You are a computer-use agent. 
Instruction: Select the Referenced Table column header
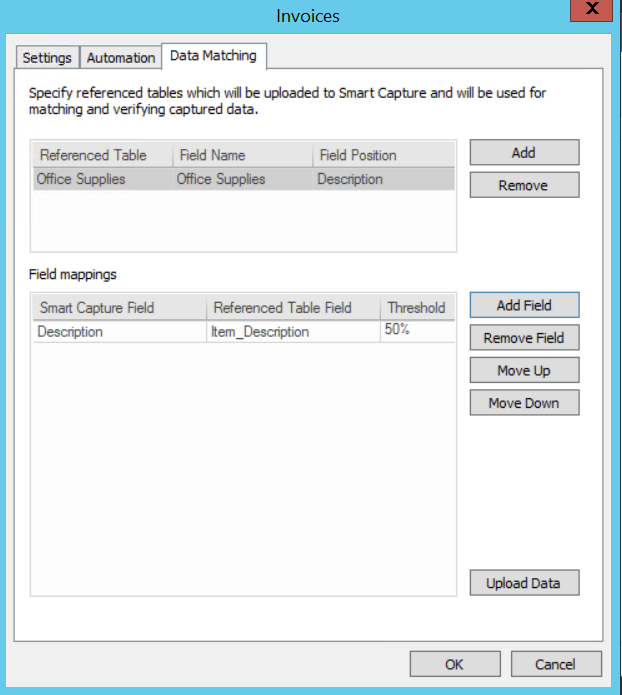[102, 155]
